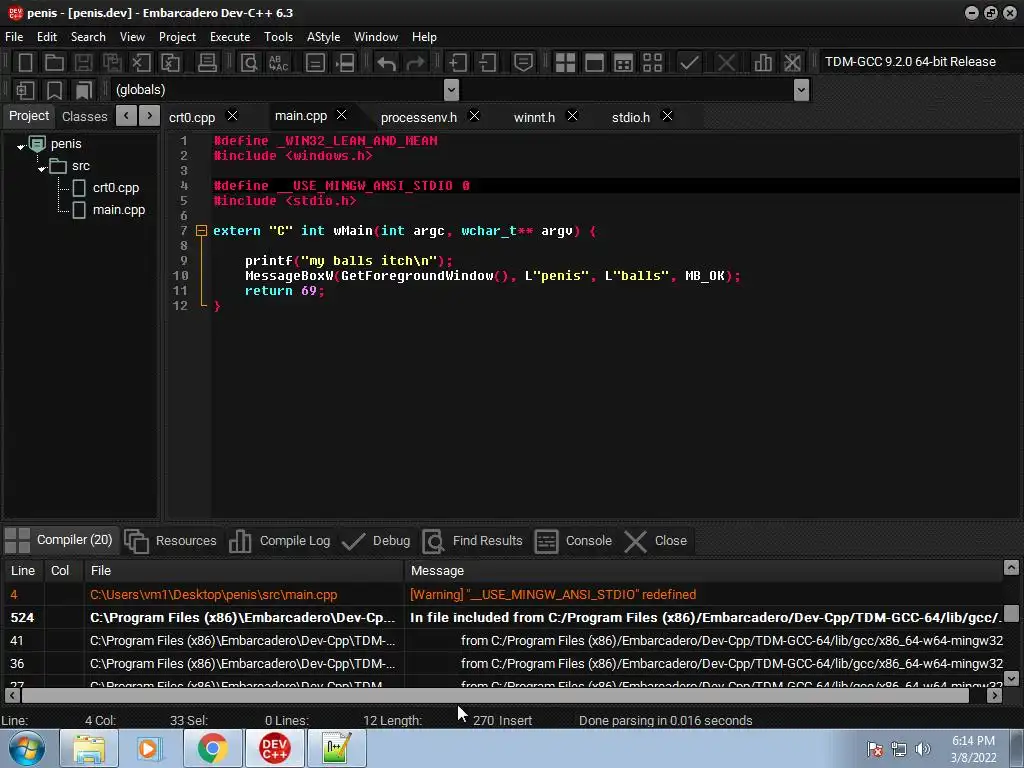The width and height of the screenshot is (1024, 768).
Task: Click the Undo arrow icon
Action: (x=387, y=63)
